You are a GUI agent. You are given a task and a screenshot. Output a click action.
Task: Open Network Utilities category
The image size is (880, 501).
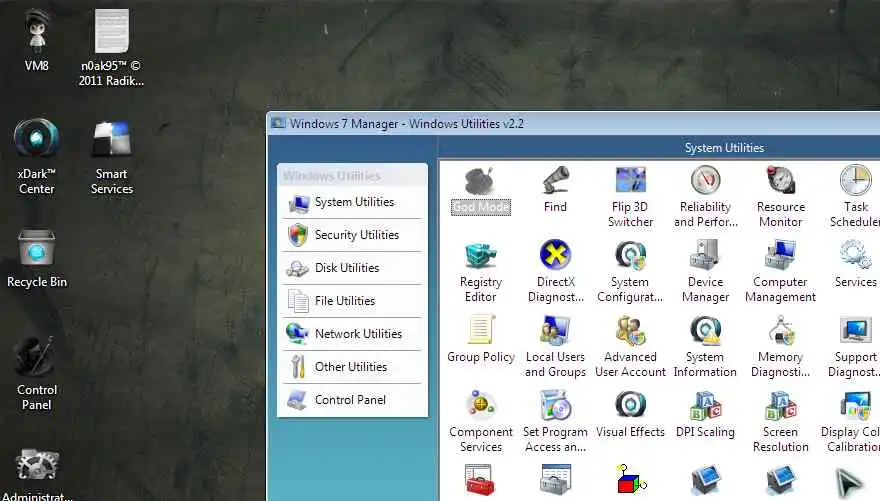[352, 334]
